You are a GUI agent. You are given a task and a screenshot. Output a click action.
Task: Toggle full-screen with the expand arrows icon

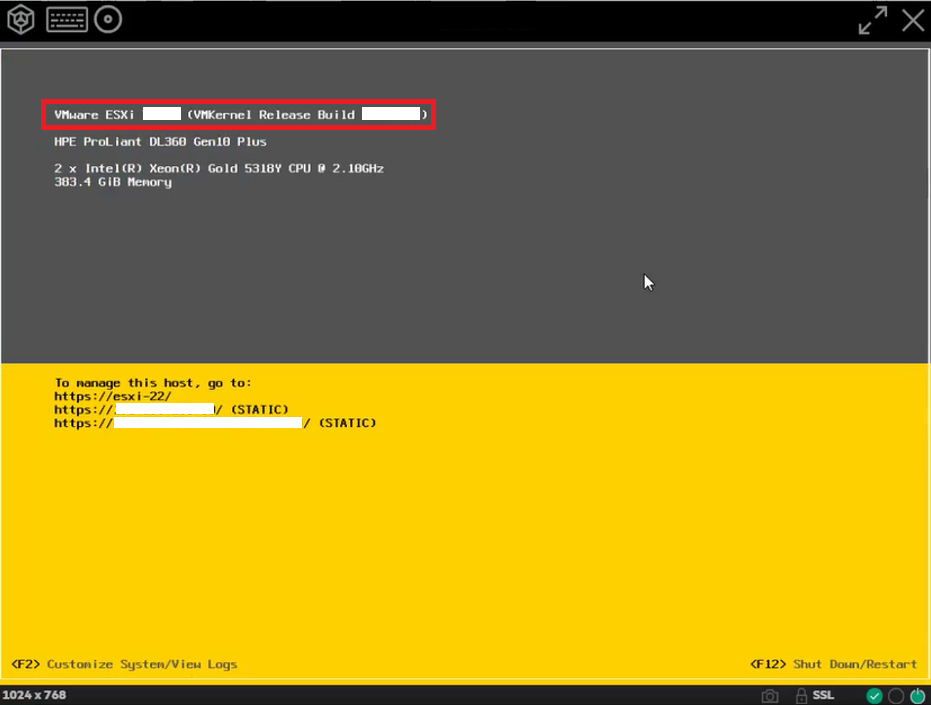pyautogui.click(x=873, y=20)
